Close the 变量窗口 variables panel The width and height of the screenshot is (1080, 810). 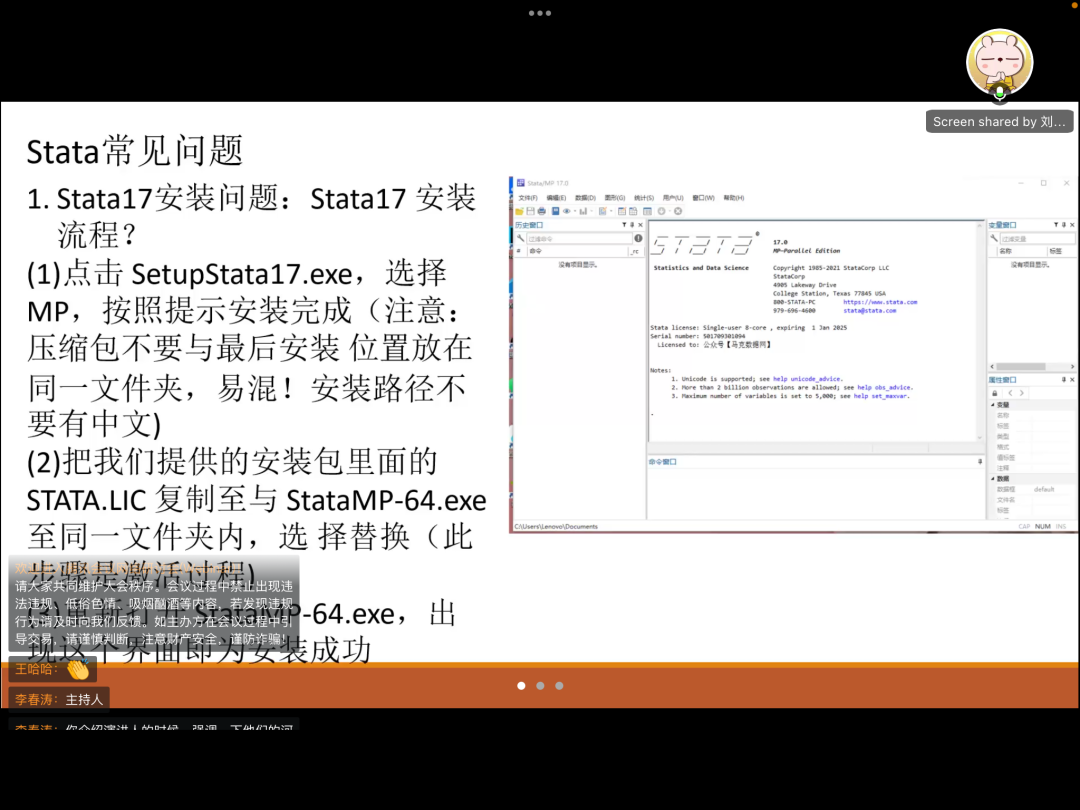tap(1072, 225)
